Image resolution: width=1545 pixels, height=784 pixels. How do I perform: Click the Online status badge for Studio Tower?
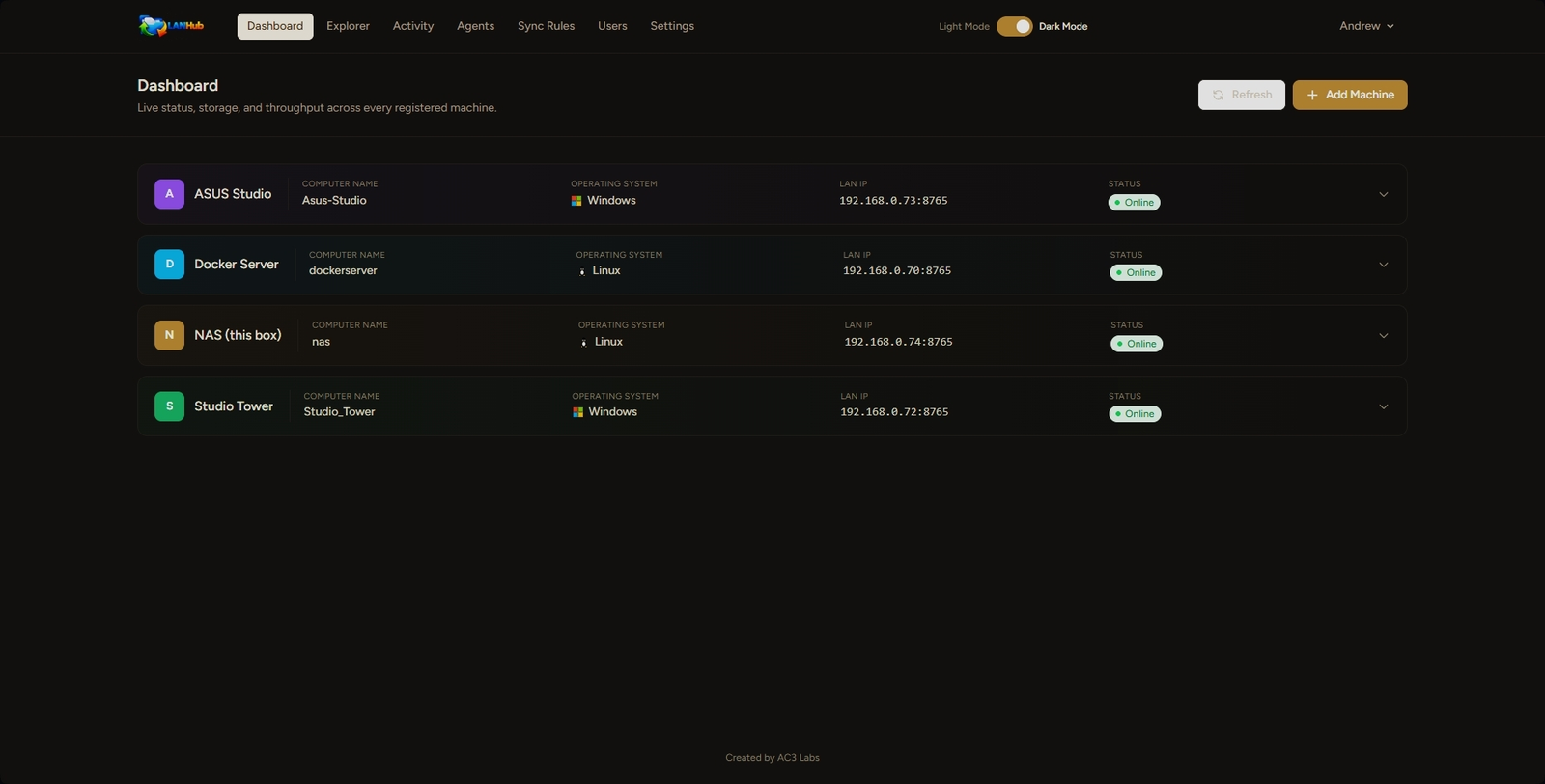(1135, 414)
